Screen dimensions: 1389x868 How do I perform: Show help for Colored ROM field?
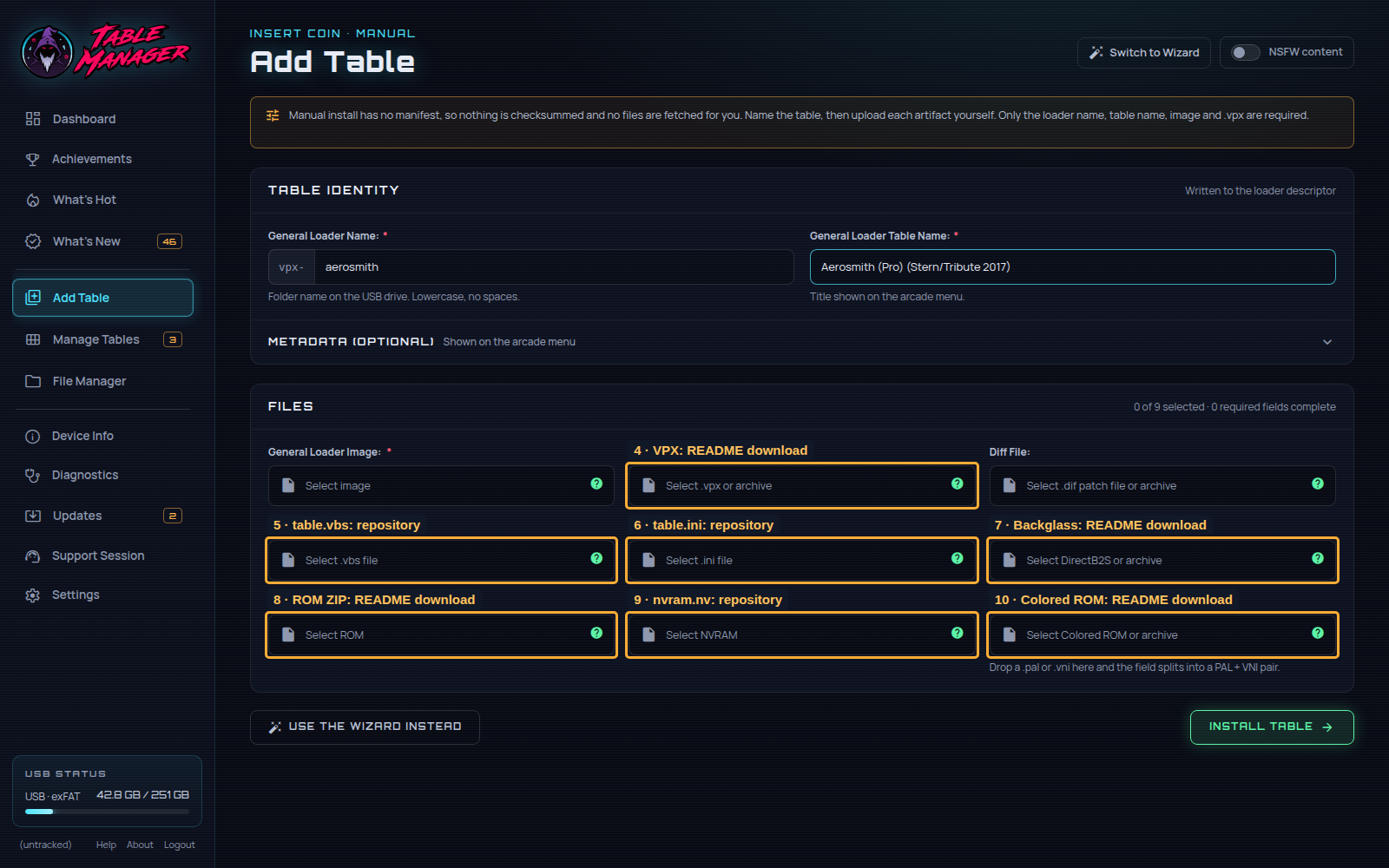point(1318,633)
